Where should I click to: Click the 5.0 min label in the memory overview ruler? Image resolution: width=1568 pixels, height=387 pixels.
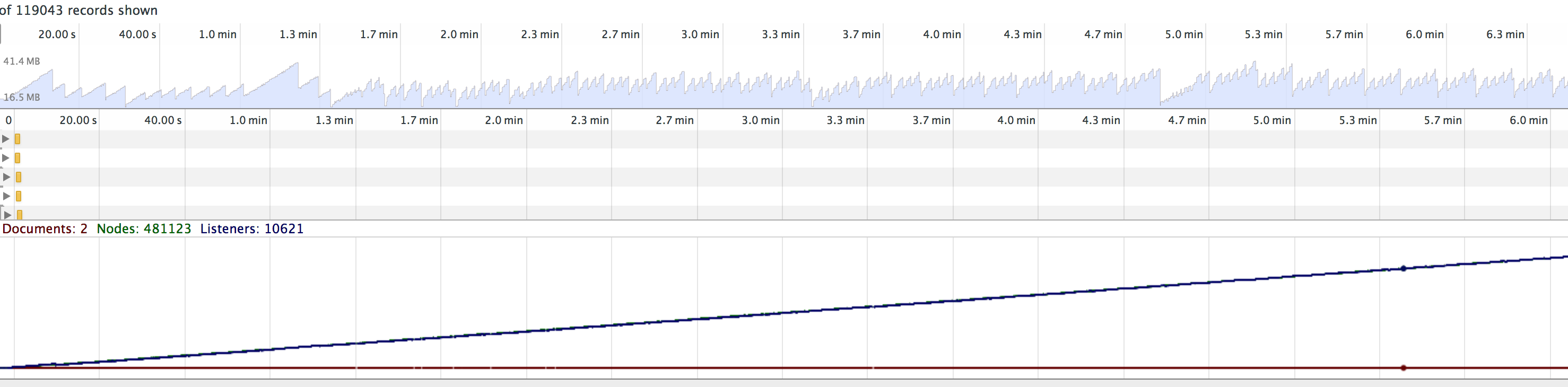point(1184,34)
